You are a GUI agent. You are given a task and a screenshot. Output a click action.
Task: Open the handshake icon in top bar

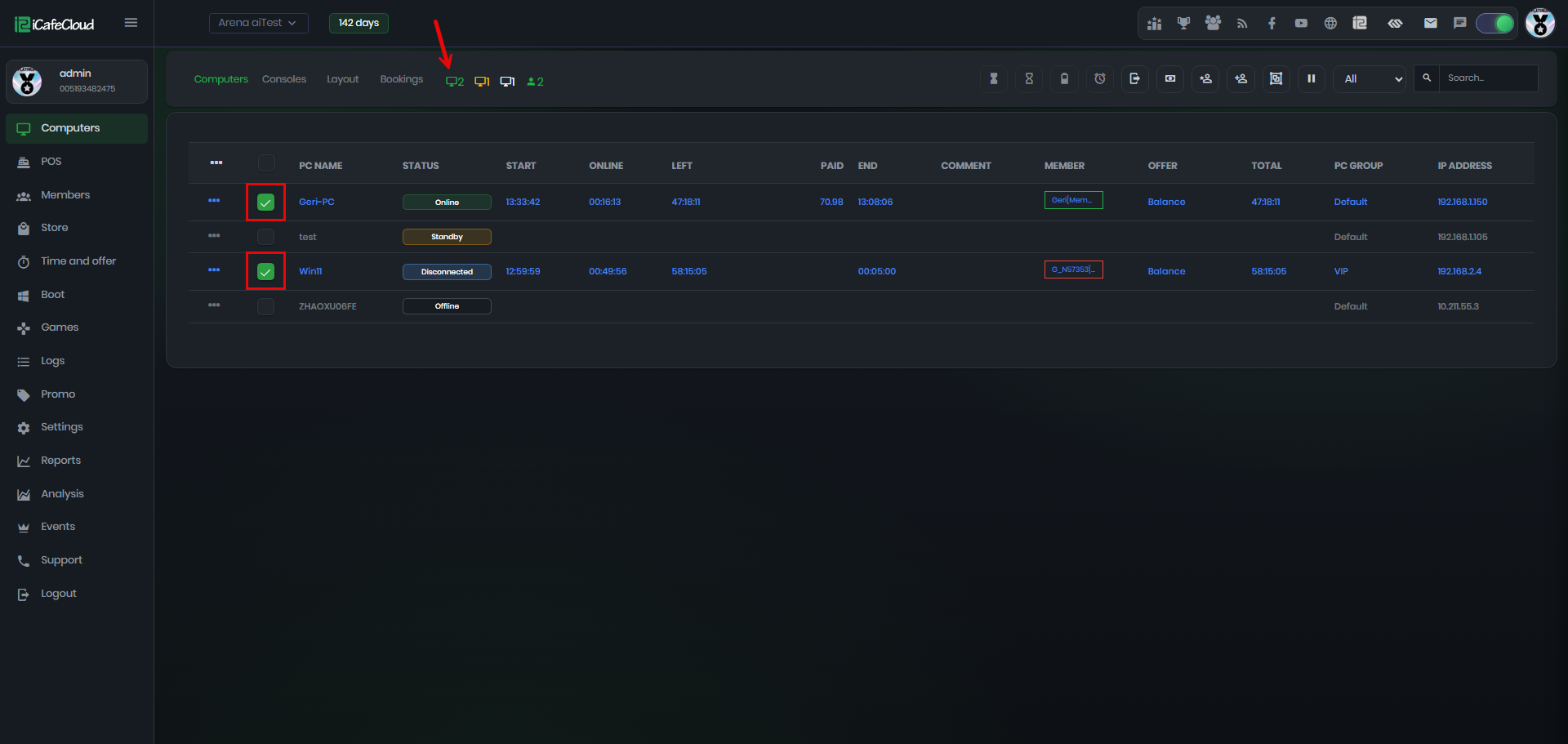coord(1395,24)
